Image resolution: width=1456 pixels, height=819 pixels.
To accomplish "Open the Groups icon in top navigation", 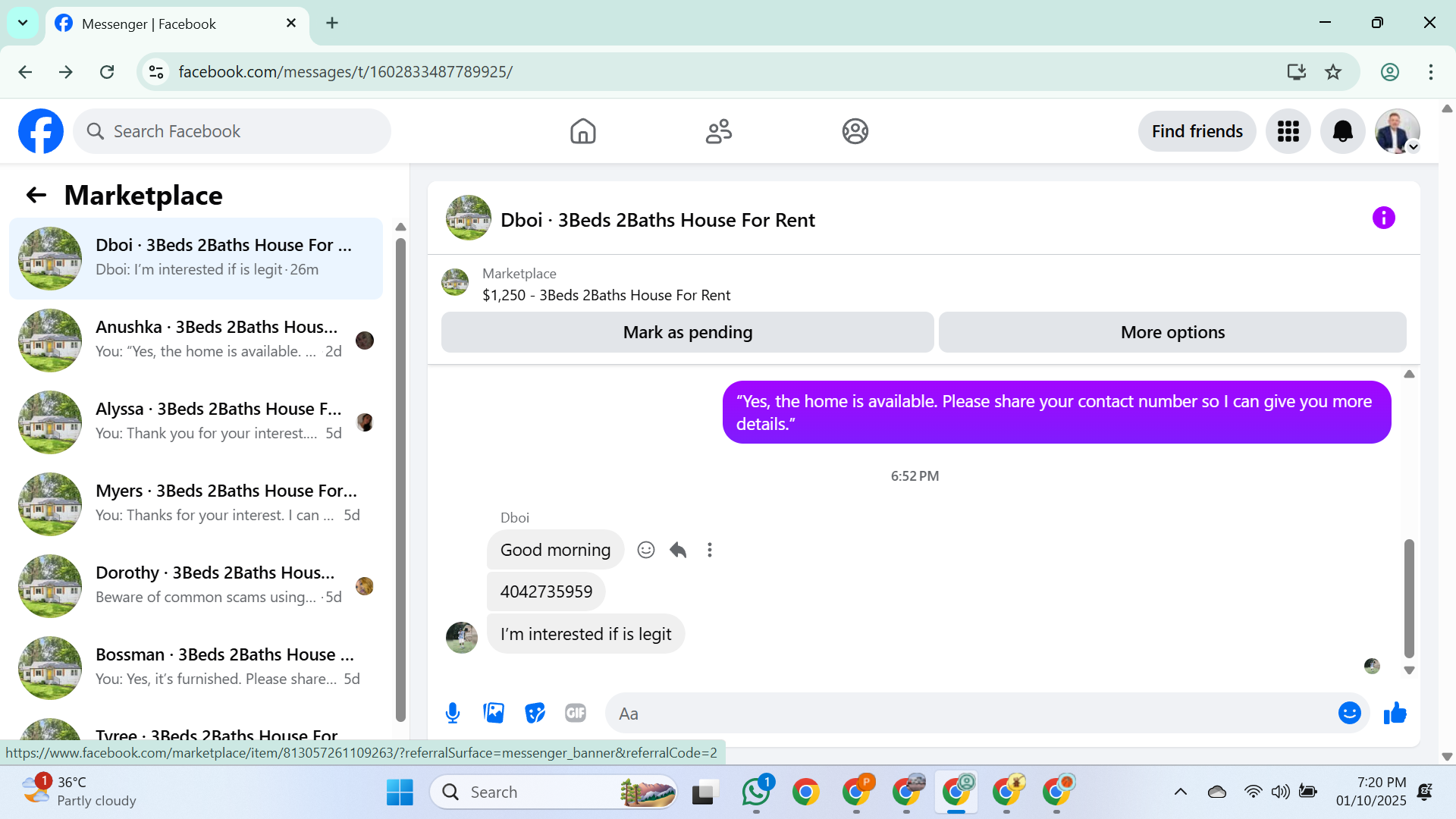I will (x=855, y=131).
